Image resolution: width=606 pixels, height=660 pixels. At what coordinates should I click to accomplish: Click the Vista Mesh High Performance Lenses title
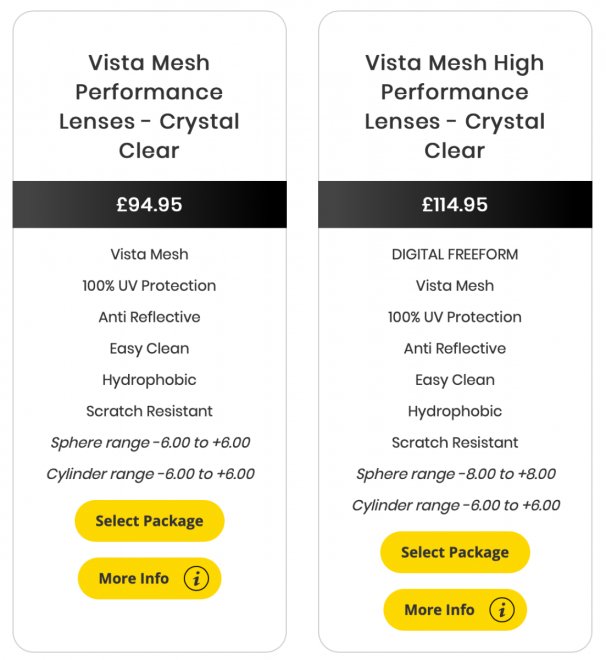tap(455, 106)
